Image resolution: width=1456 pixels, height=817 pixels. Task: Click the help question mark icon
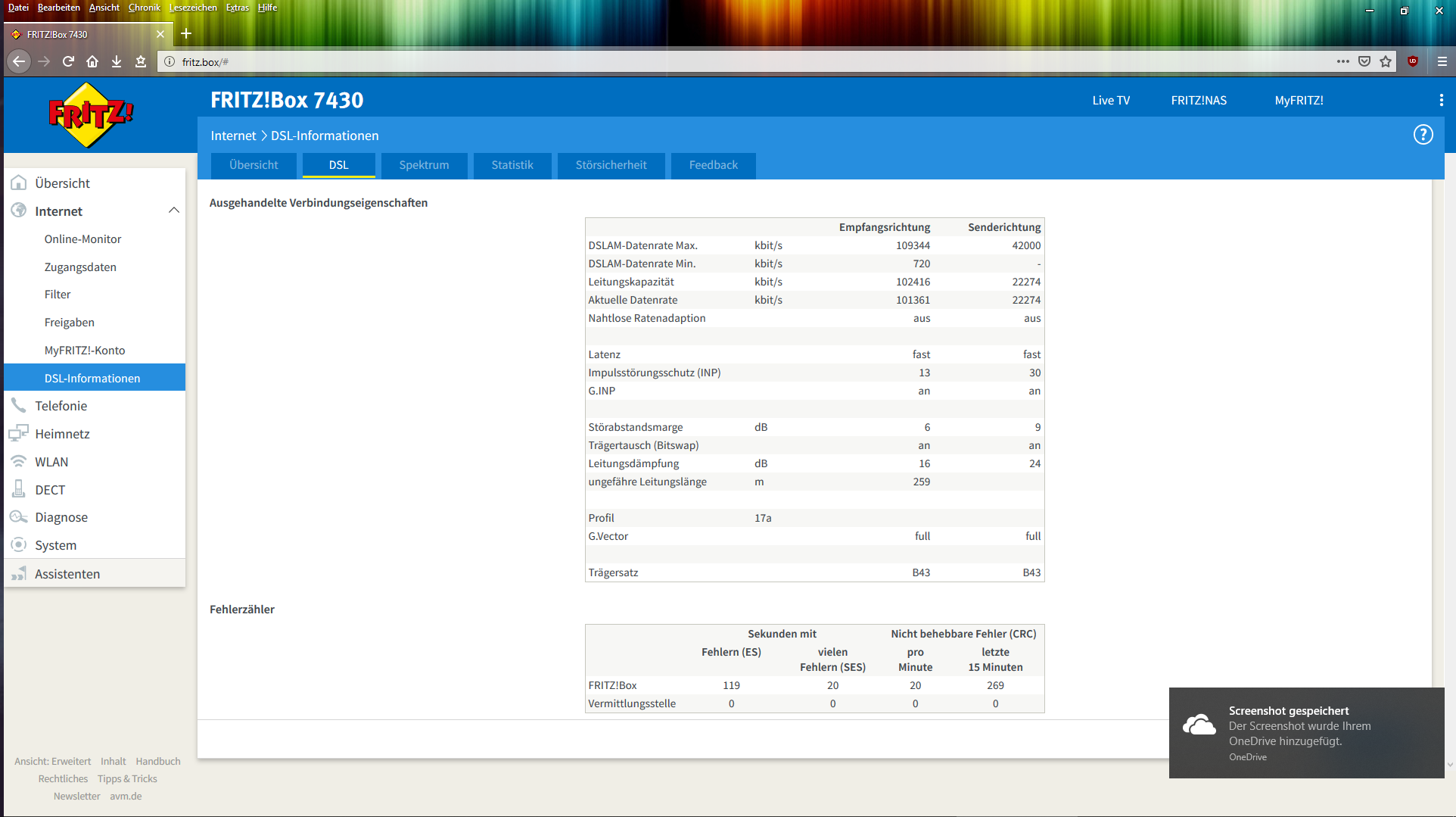coord(1423,135)
